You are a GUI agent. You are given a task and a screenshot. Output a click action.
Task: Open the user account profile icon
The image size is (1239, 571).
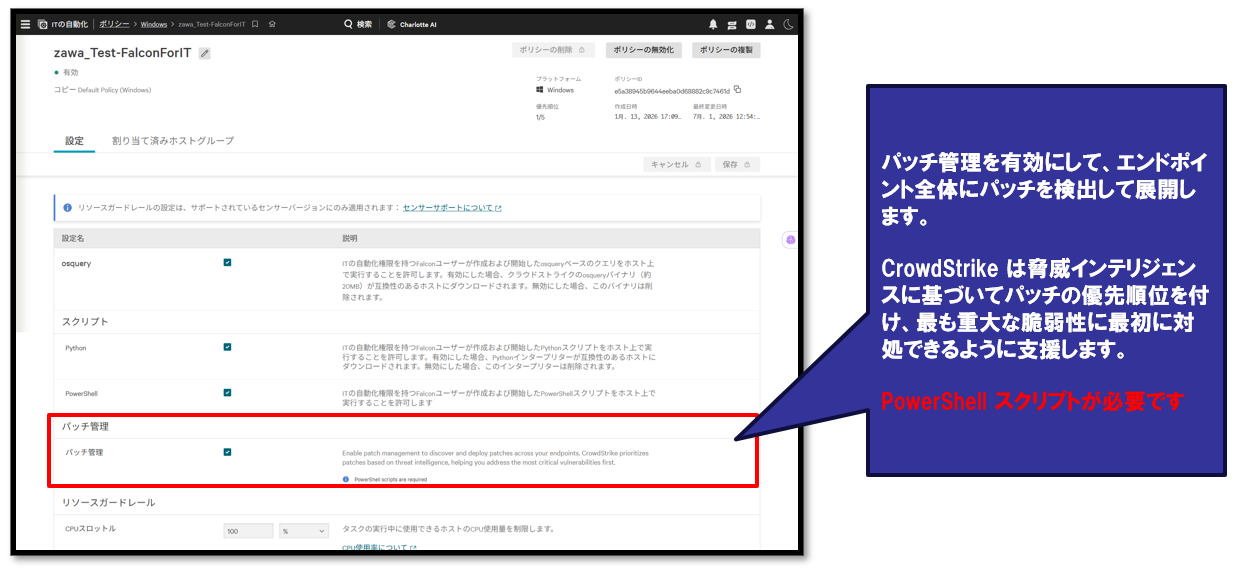pyautogui.click(x=769, y=24)
